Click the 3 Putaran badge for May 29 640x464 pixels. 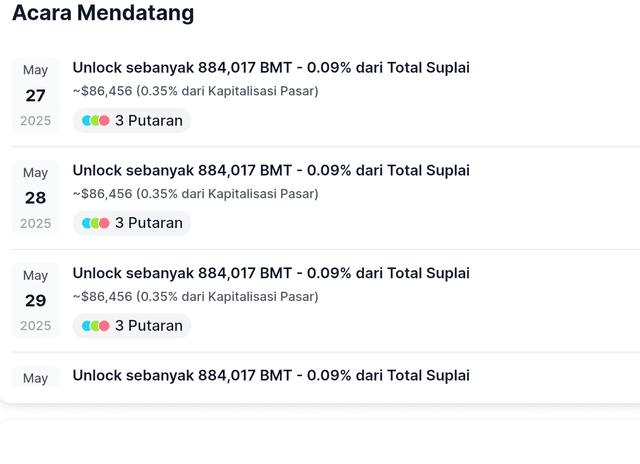[x=132, y=326]
